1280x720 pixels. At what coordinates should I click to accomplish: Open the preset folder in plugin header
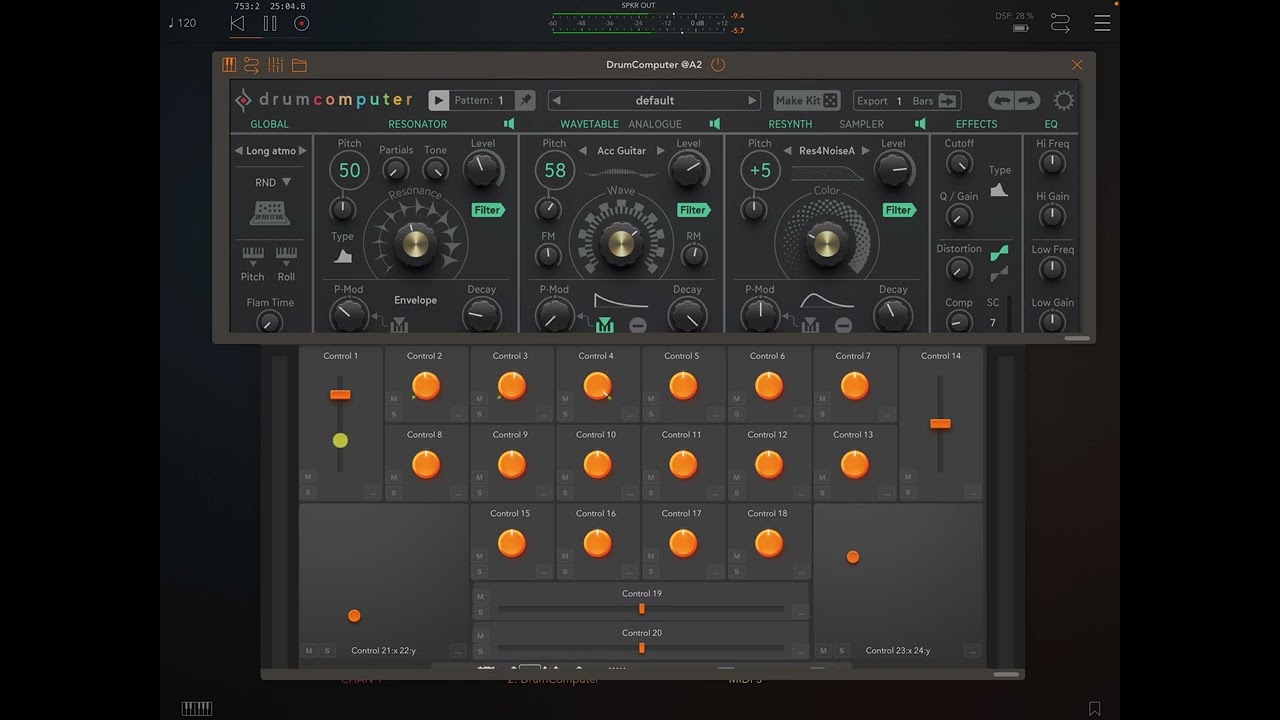[x=299, y=65]
